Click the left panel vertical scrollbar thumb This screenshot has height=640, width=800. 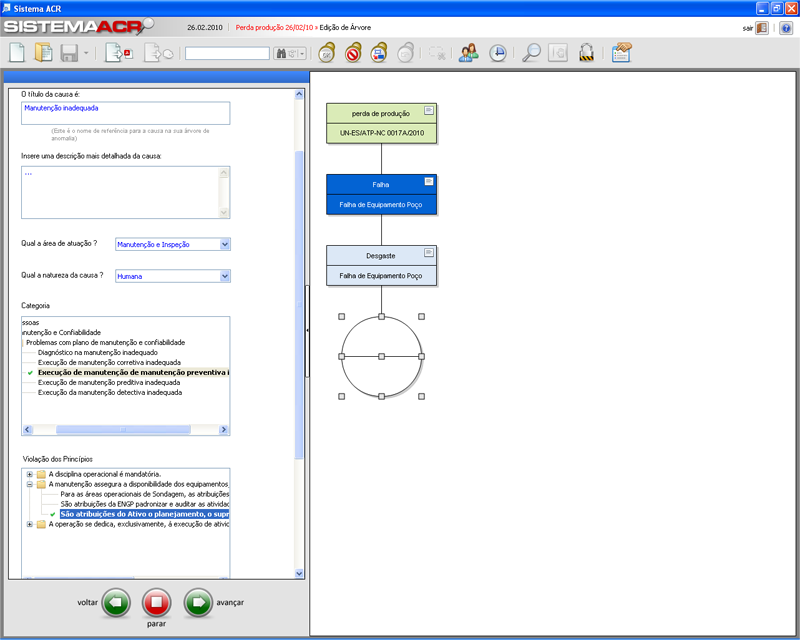[299, 305]
